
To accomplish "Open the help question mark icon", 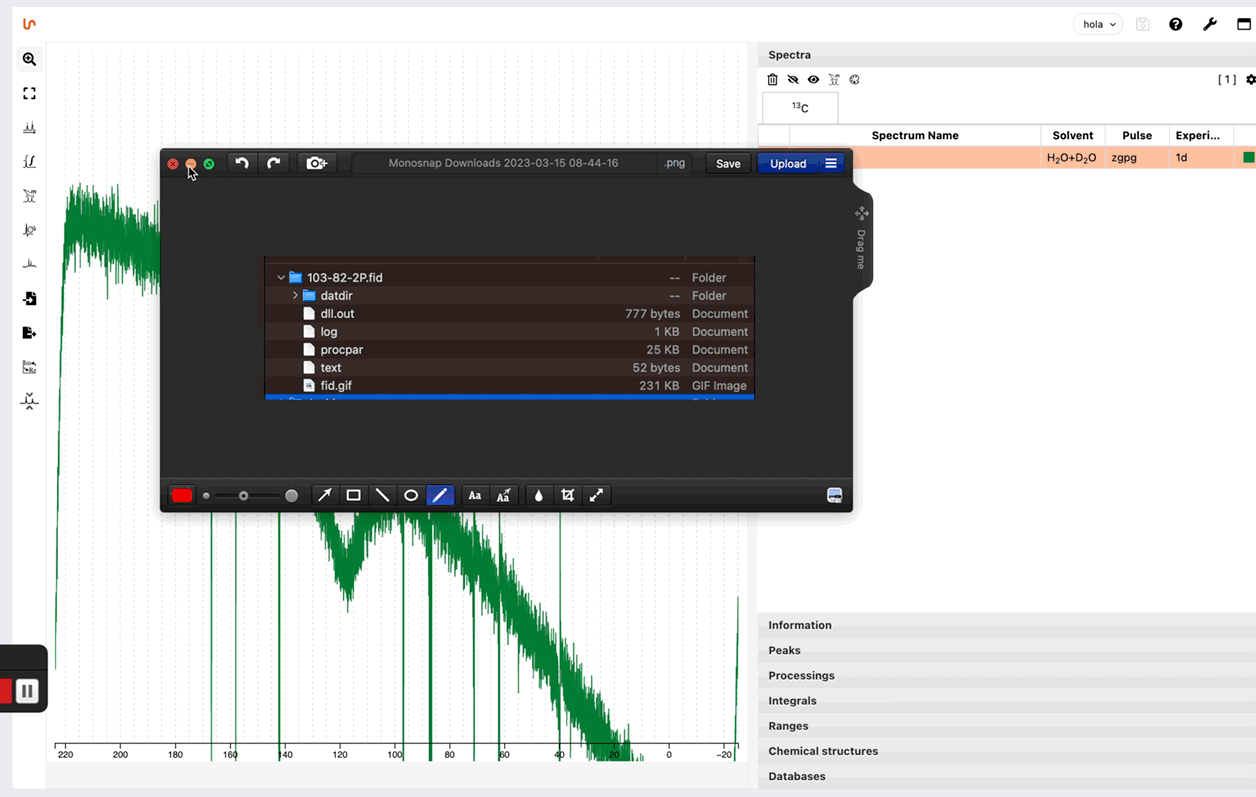I will click(1176, 24).
